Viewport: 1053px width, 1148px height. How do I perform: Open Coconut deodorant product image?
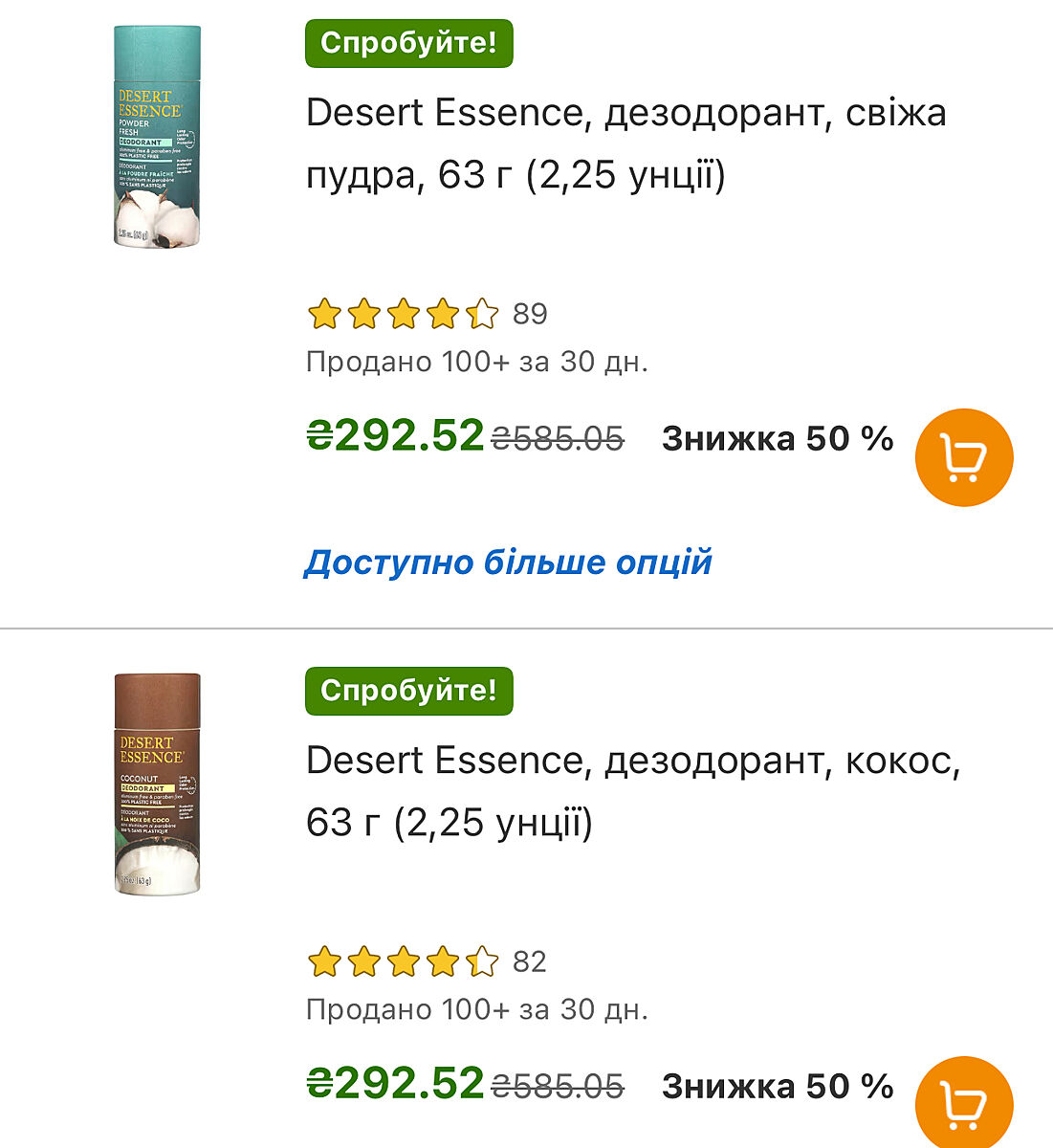click(x=157, y=784)
